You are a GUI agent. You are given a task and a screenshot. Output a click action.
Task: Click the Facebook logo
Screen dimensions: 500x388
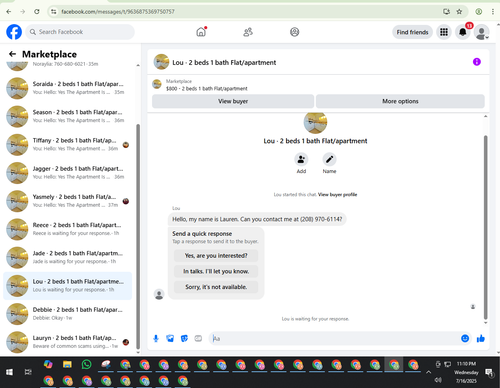14,32
